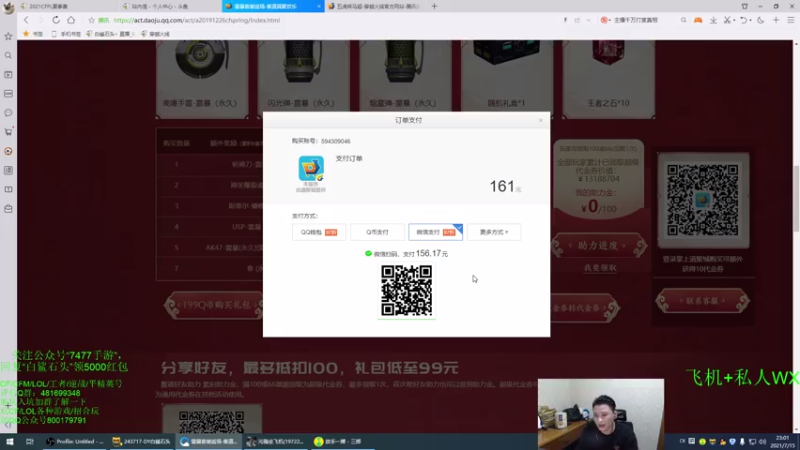The height and width of the screenshot is (450, 800).
Task: Open the hamburger main menu in browser
Action: coord(790,20)
